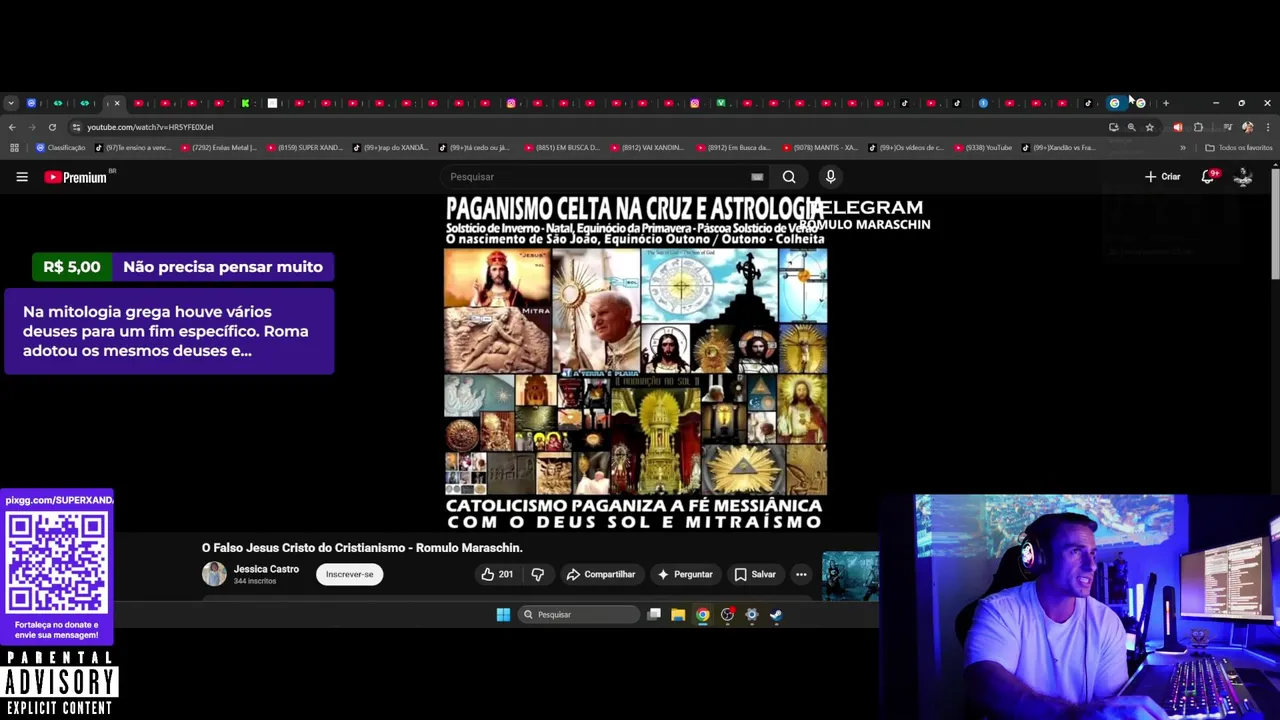Run search with the magnifier button

coord(789,177)
